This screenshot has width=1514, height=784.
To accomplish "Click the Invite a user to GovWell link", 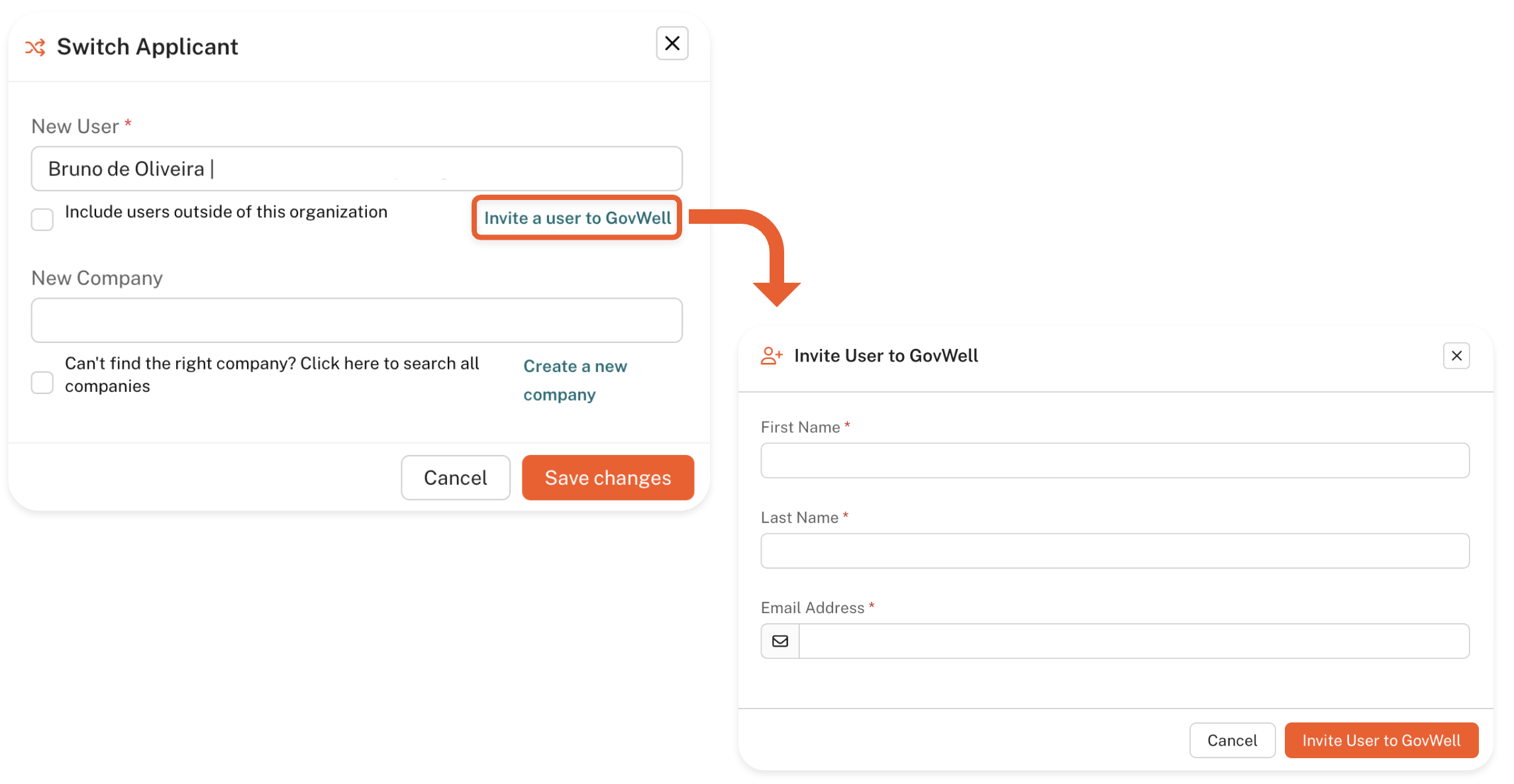I will [x=577, y=218].
